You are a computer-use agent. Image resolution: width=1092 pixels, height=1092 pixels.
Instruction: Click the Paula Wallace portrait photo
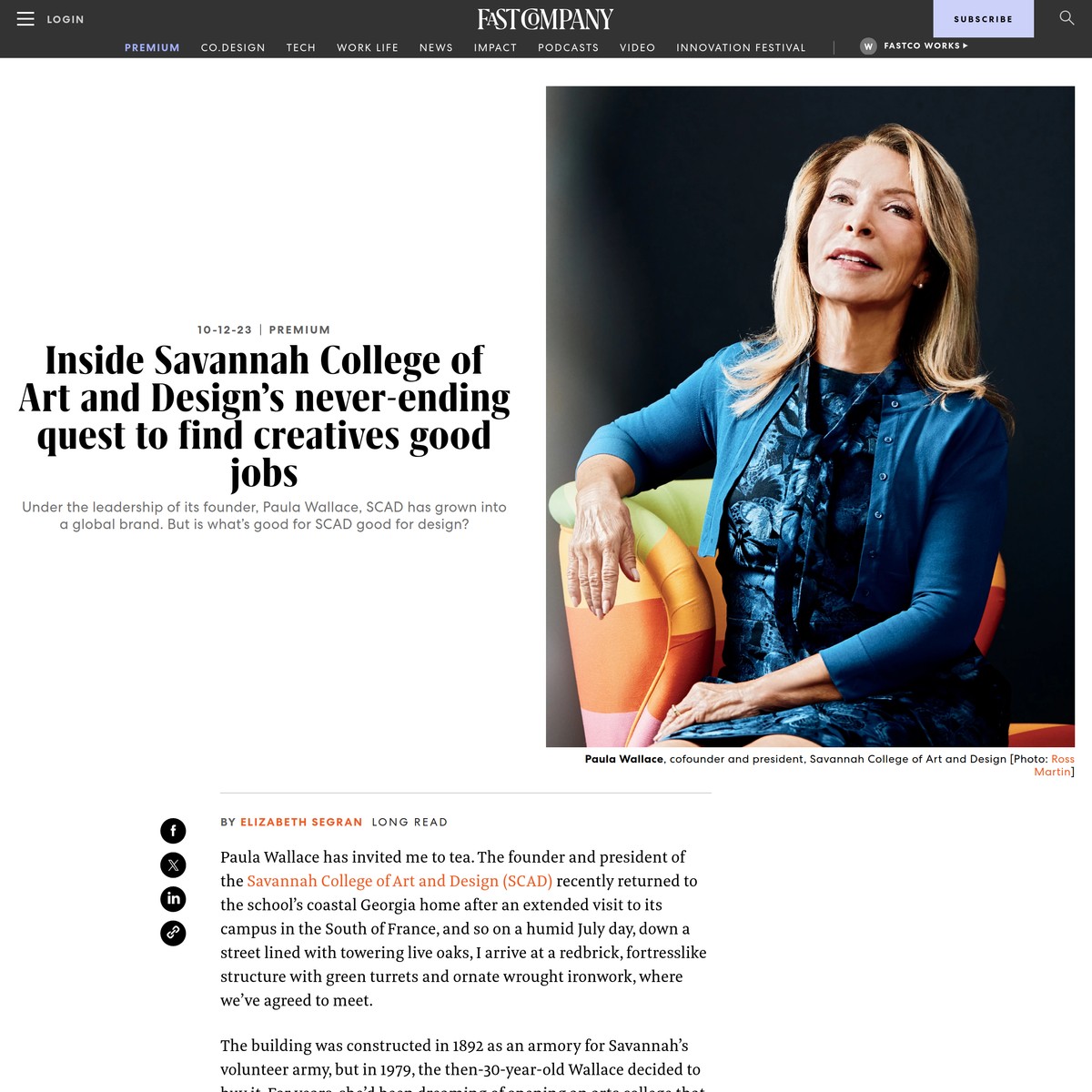(x=810, y=417)
